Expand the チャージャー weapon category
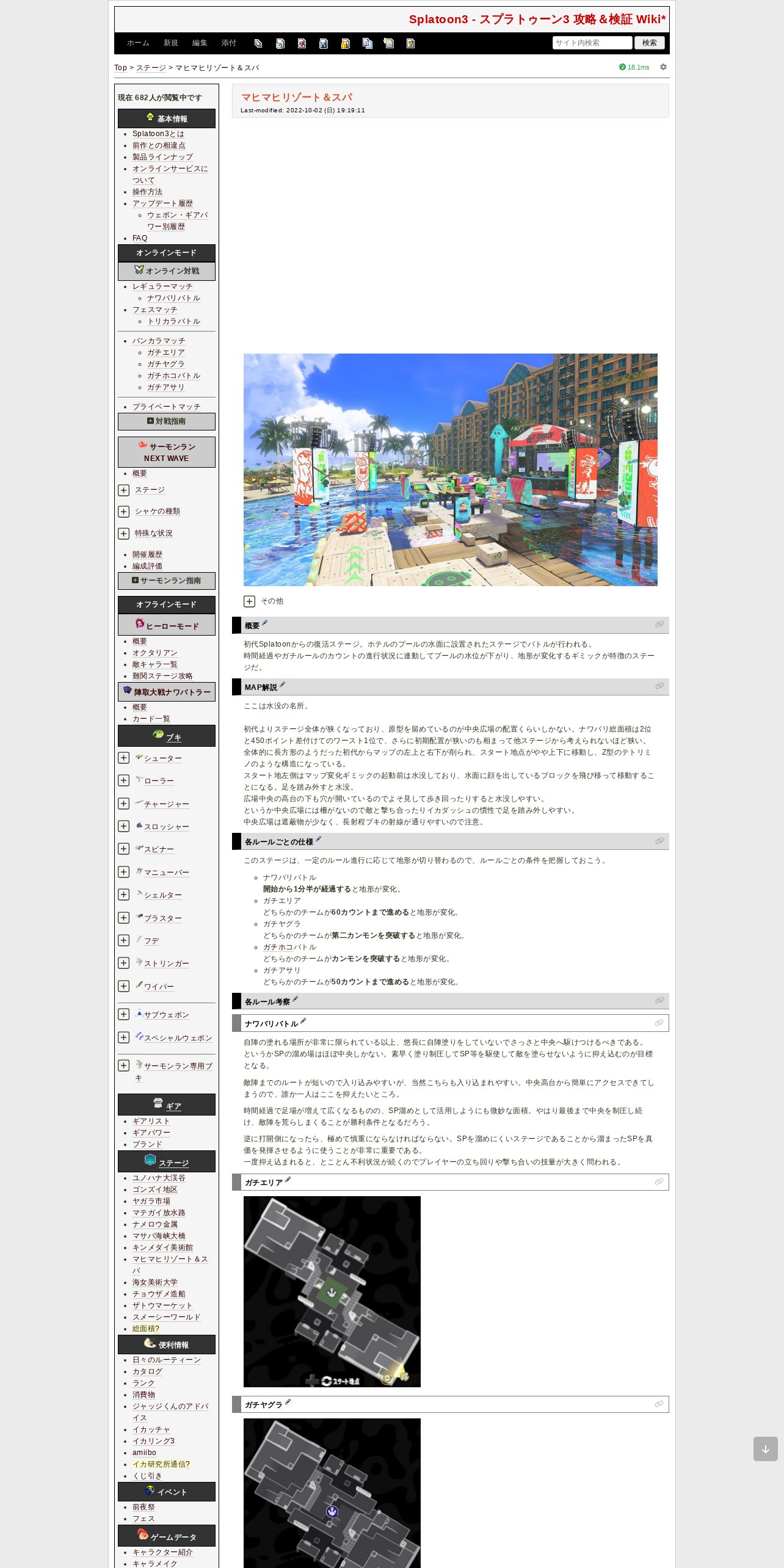Image resolution: width=784 pixels, height=1568 pixels. pos(123,804)
